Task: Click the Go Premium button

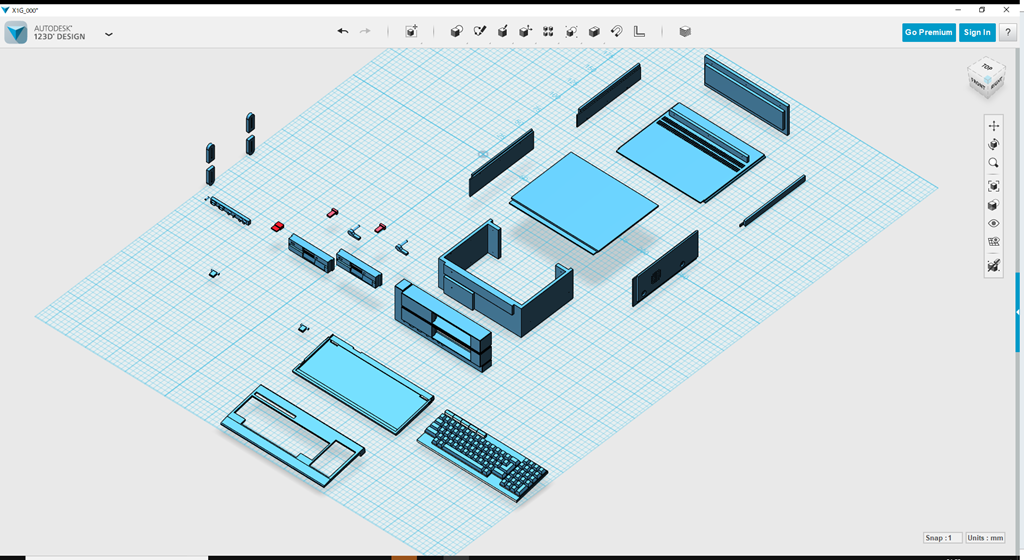Action: click(x=928, y=32)
